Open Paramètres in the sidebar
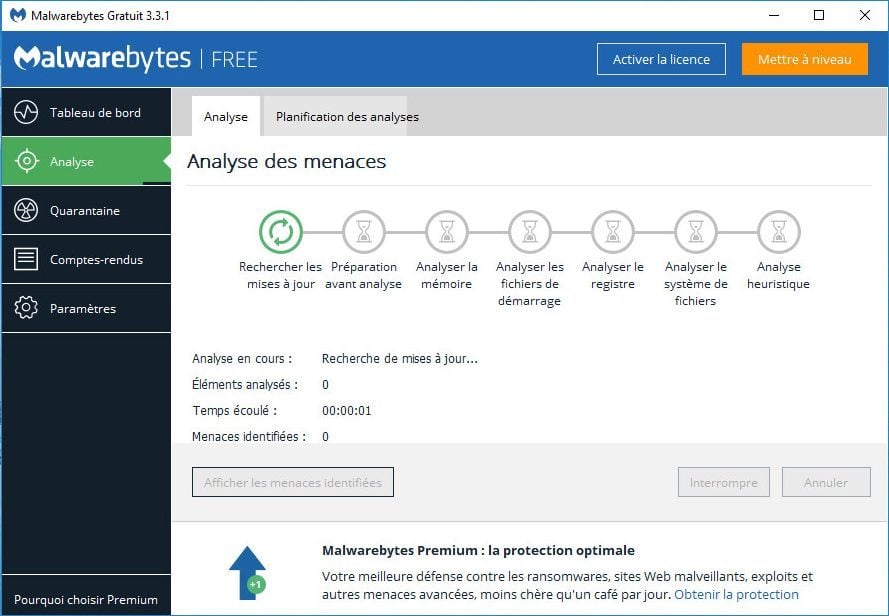The height and width of the screenshot is (616, 889). [86, 308]
